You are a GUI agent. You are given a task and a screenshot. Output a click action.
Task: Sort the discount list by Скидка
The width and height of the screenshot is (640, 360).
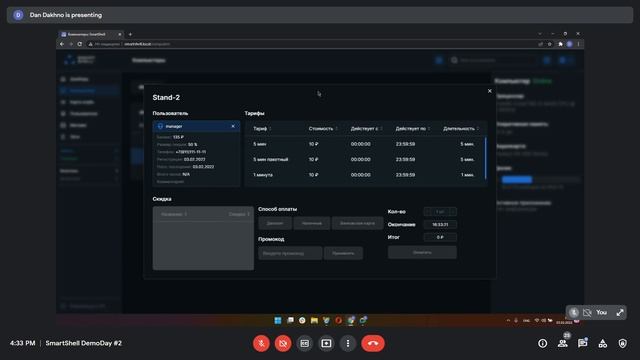[x=239, y=214]
